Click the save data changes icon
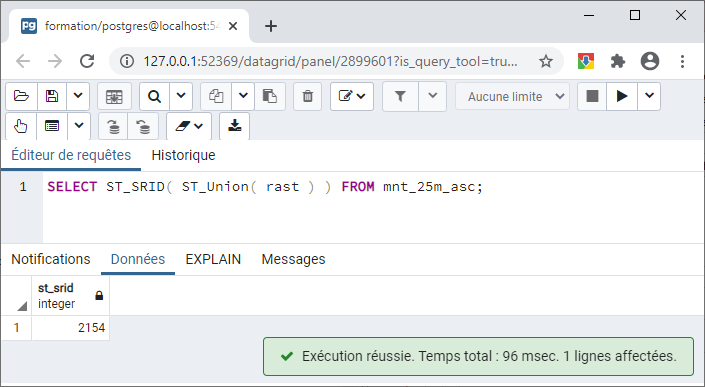This screenshot has height=387, width=705. coord(114,96)
